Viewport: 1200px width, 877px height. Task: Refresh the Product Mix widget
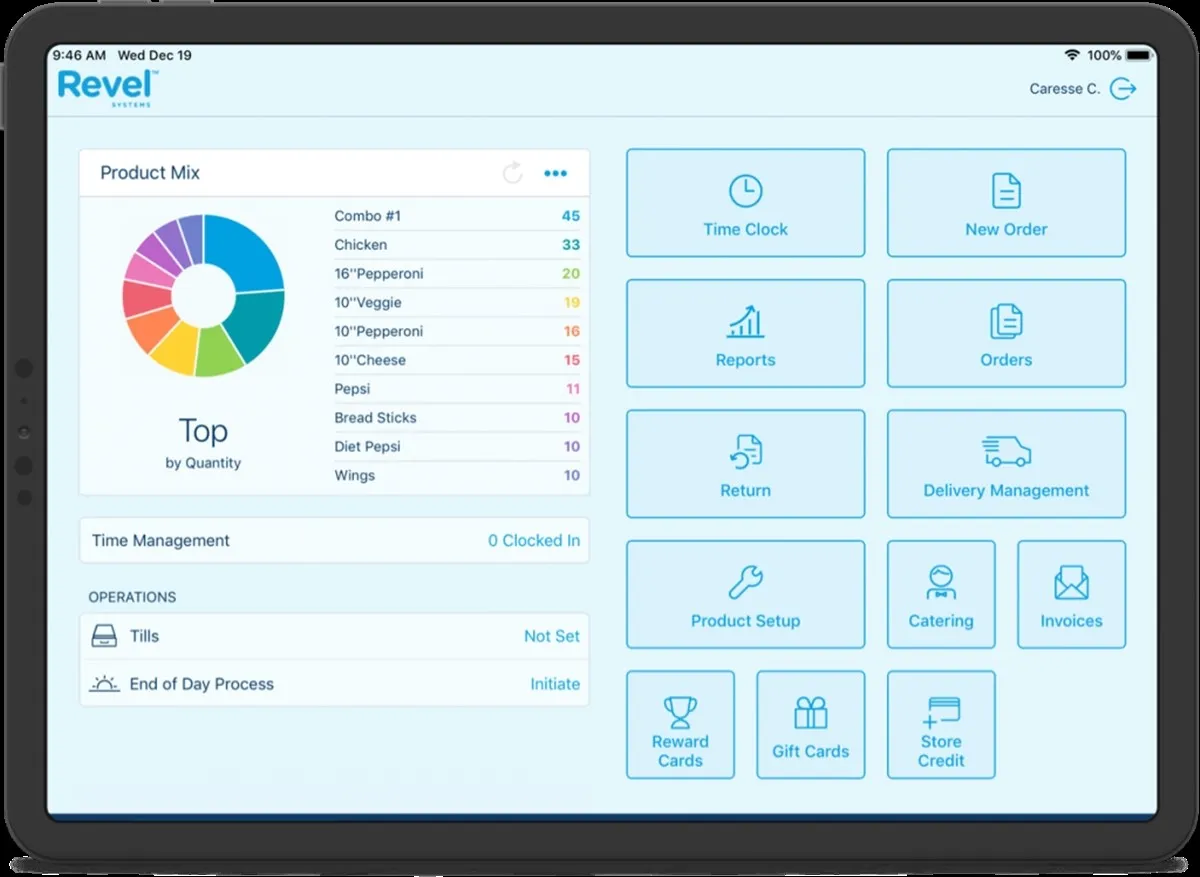tap(512, 172)
